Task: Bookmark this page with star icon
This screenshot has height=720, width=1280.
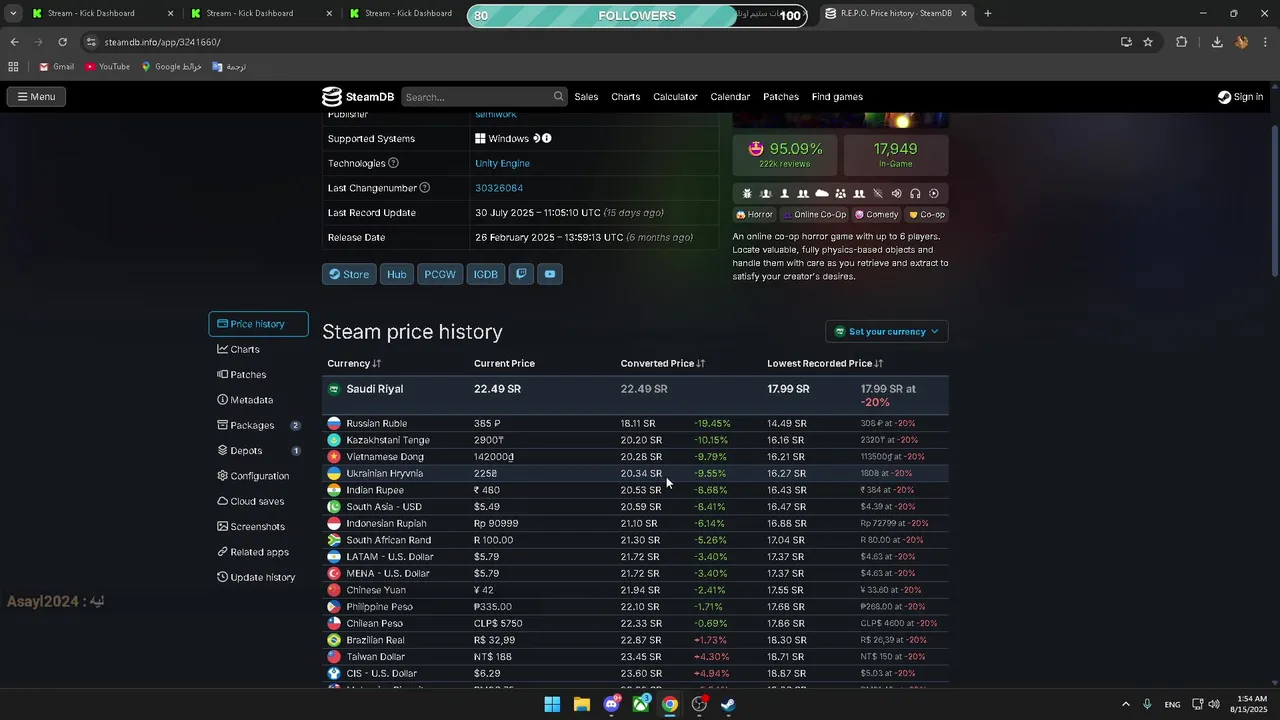Action: click(x=1148, y=42)
